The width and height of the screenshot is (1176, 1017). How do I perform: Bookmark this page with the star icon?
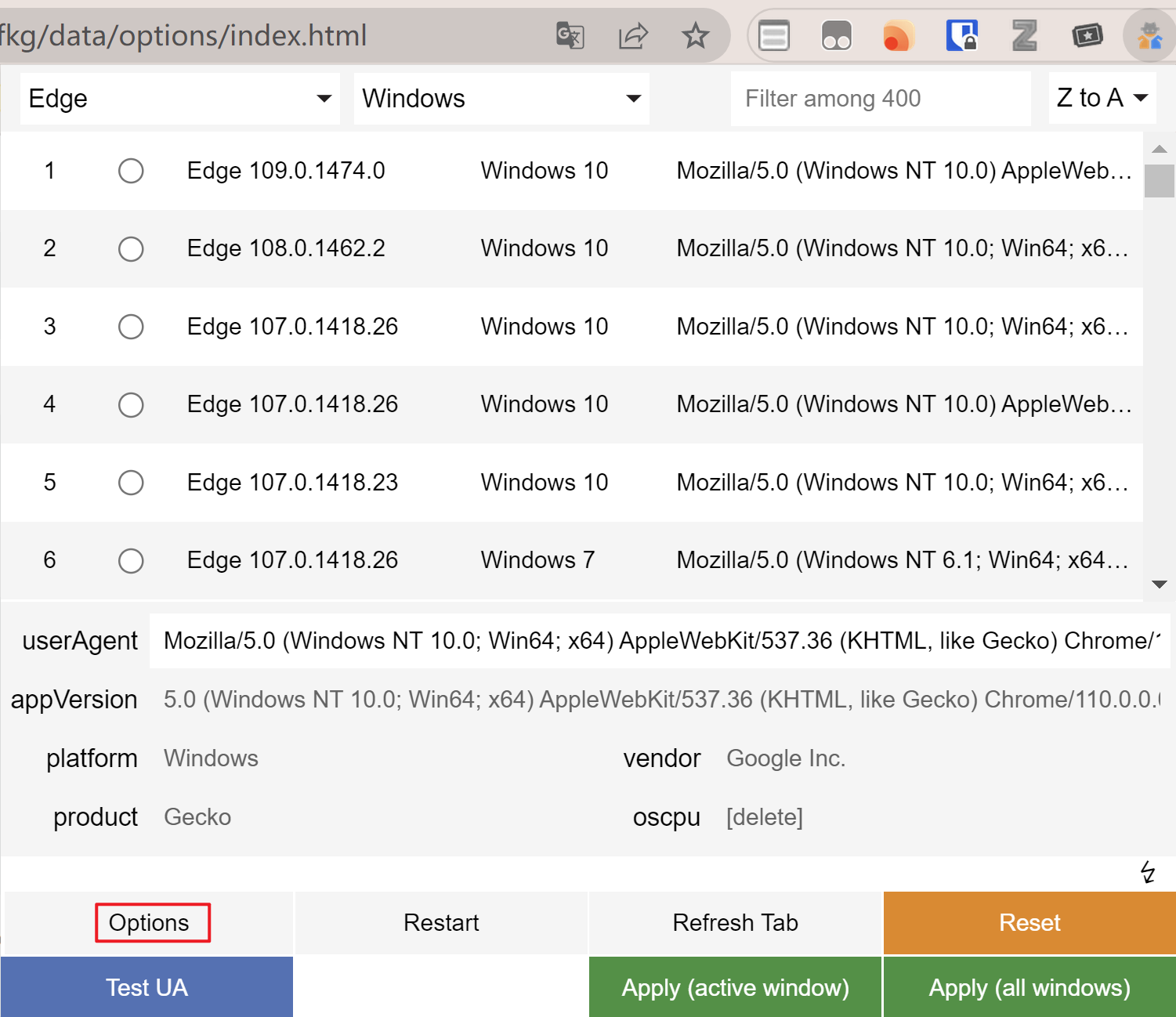click(x=695, y=36)
